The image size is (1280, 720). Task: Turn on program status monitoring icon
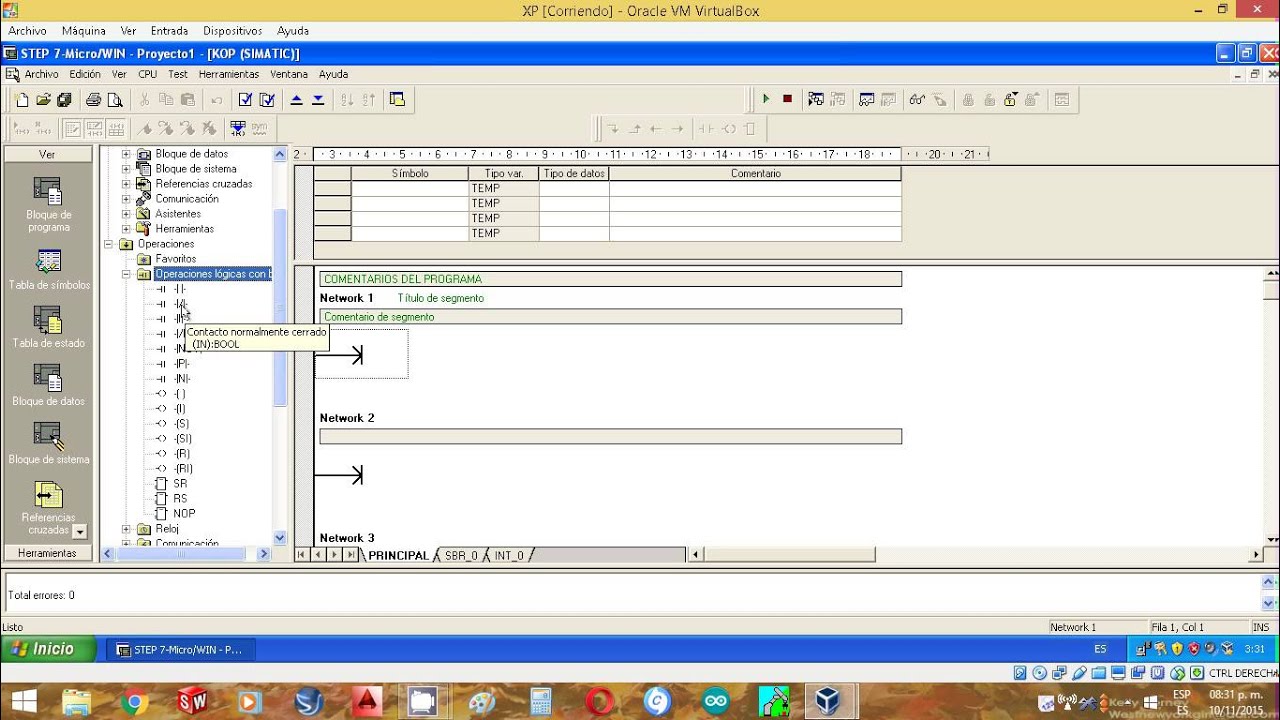point(816,99)
